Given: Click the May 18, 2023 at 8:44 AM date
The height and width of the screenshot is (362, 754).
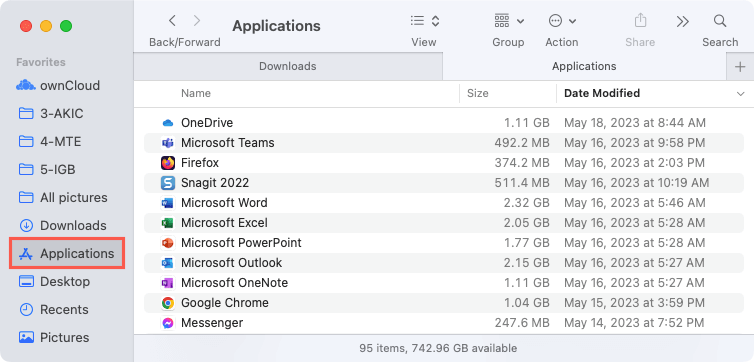Looking at the screenshot, I should (635, 123).
